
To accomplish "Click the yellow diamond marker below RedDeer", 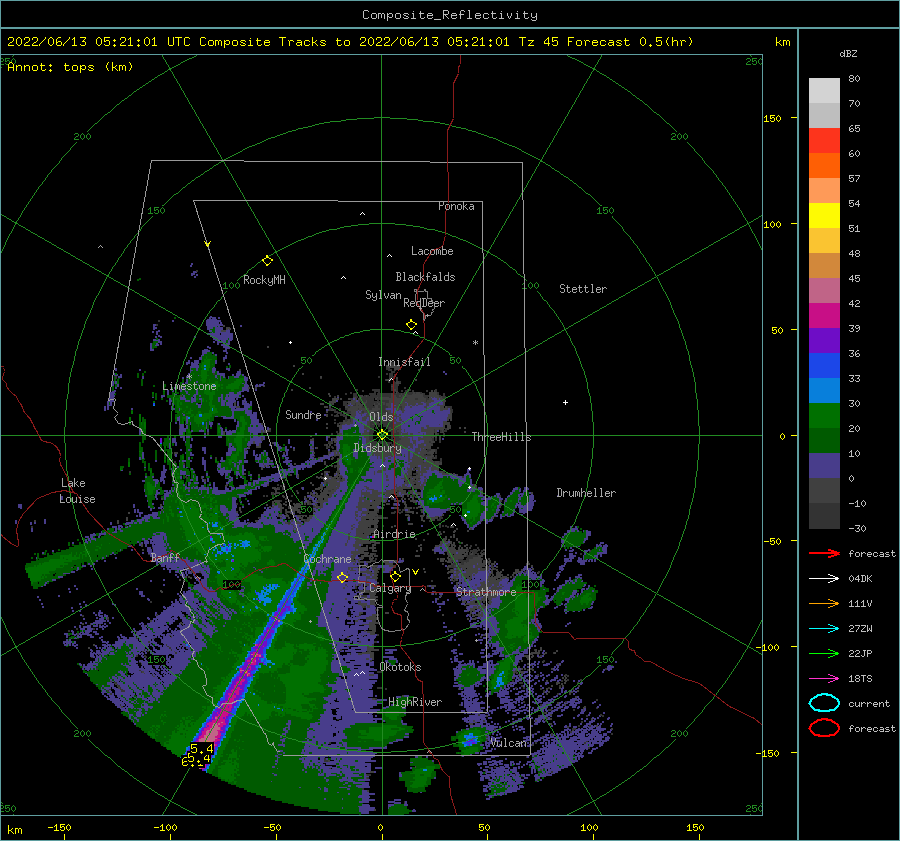I will 412,325.
